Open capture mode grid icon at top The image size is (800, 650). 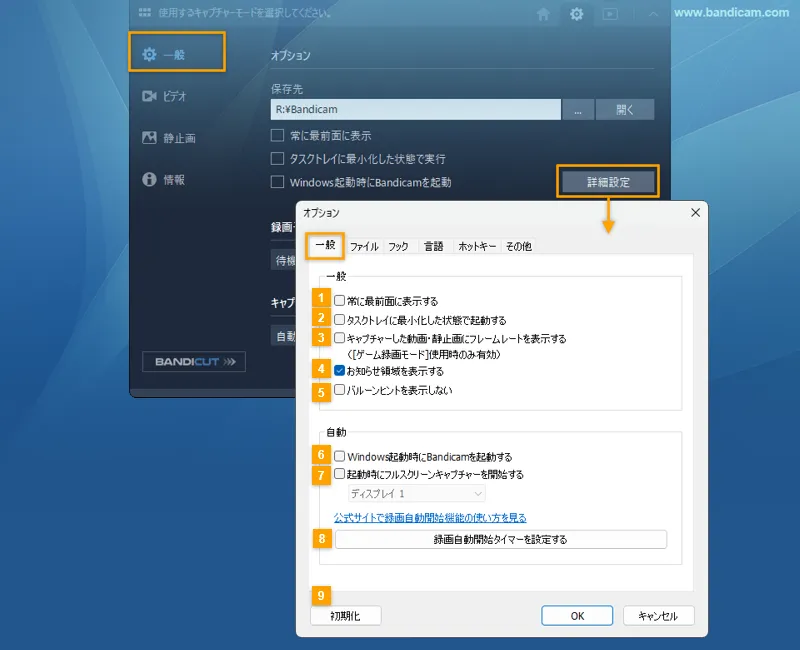145,12
